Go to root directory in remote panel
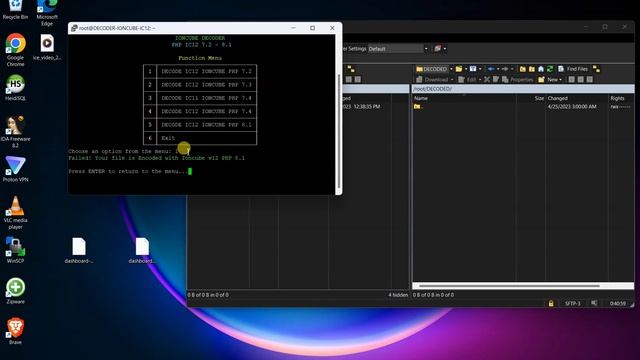This screenshot has width=640, height=360. 532,69
